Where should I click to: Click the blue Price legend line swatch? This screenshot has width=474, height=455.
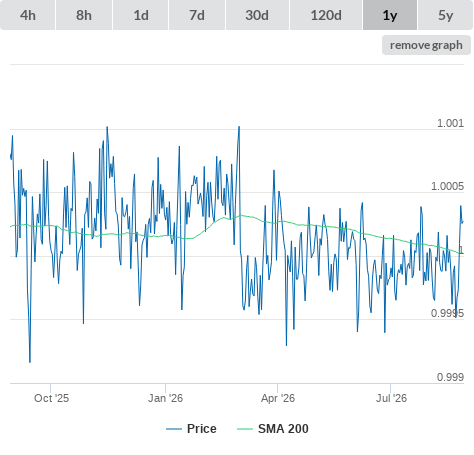174,429
